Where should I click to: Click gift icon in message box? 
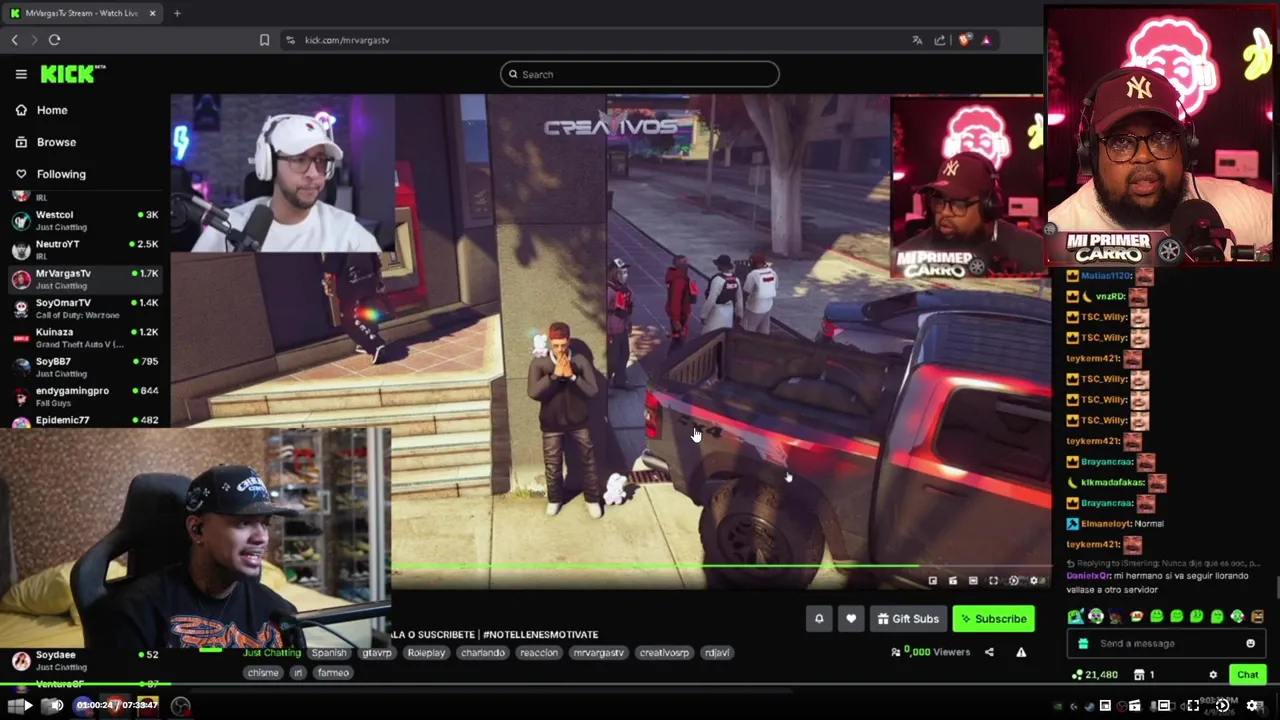tap(1083, 644)
